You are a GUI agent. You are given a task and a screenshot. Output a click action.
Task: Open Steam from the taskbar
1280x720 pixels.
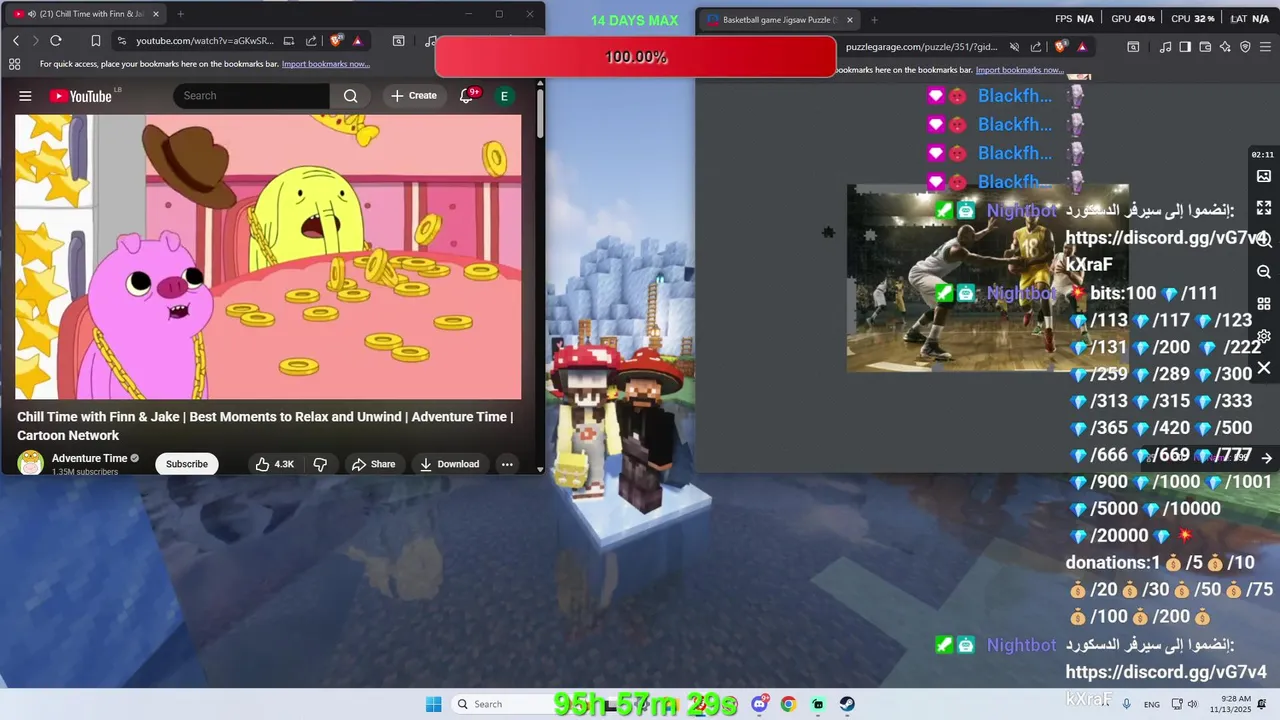pos(847,704)
